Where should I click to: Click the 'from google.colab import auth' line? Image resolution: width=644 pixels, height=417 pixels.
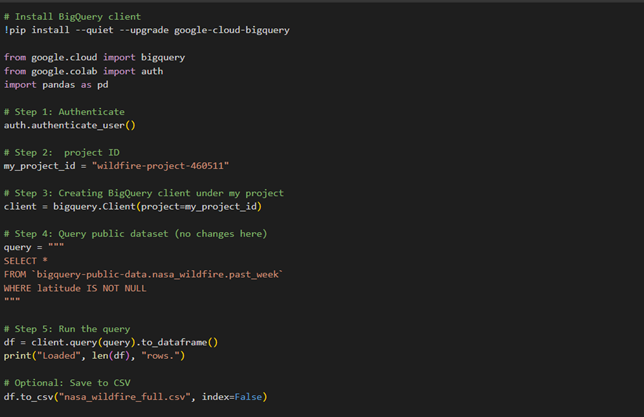[83, 71]
